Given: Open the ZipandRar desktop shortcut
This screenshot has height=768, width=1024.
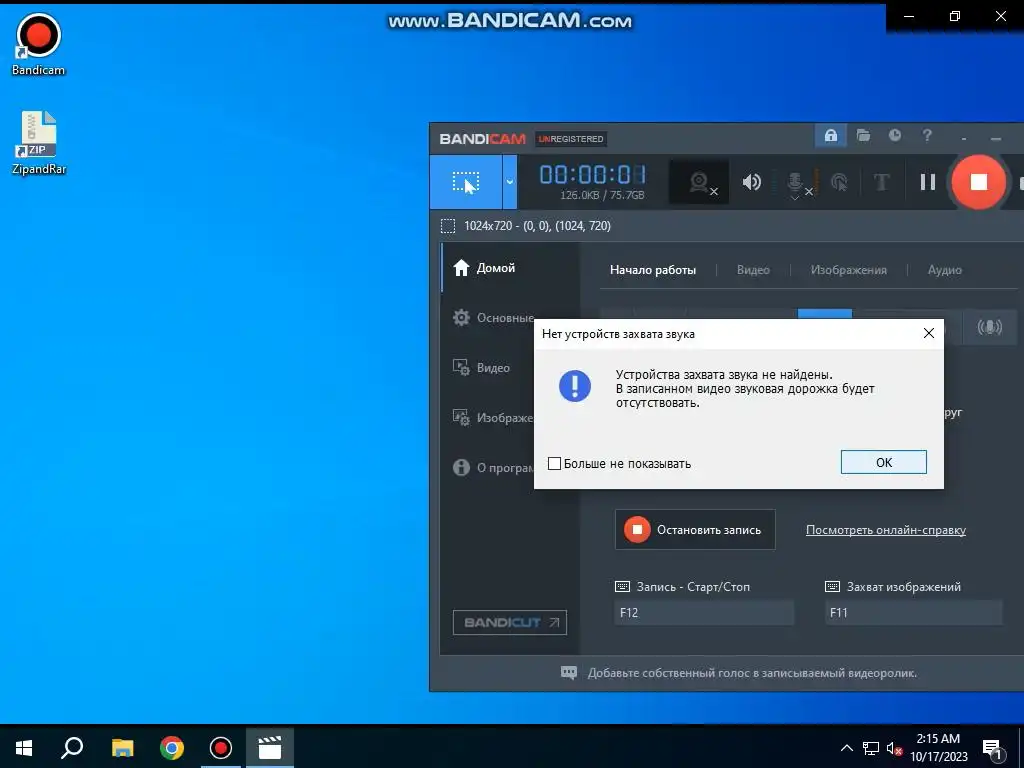Looking at the screenshot, I should pyautogui.click(x=39, y=143).
